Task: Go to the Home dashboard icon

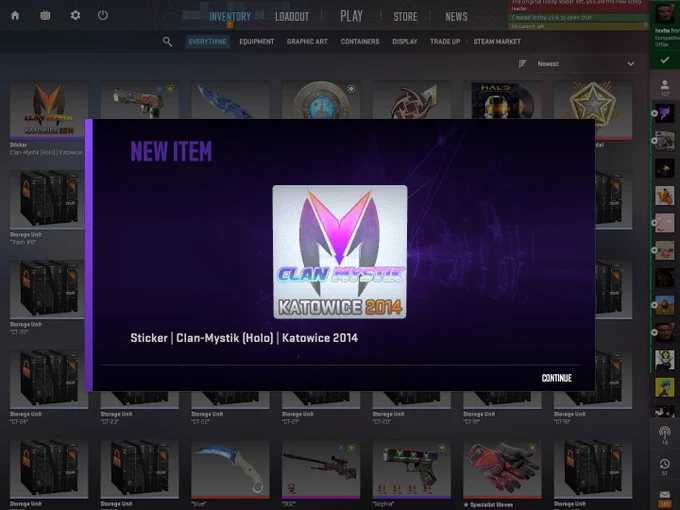Action: (x=15, y=16)
